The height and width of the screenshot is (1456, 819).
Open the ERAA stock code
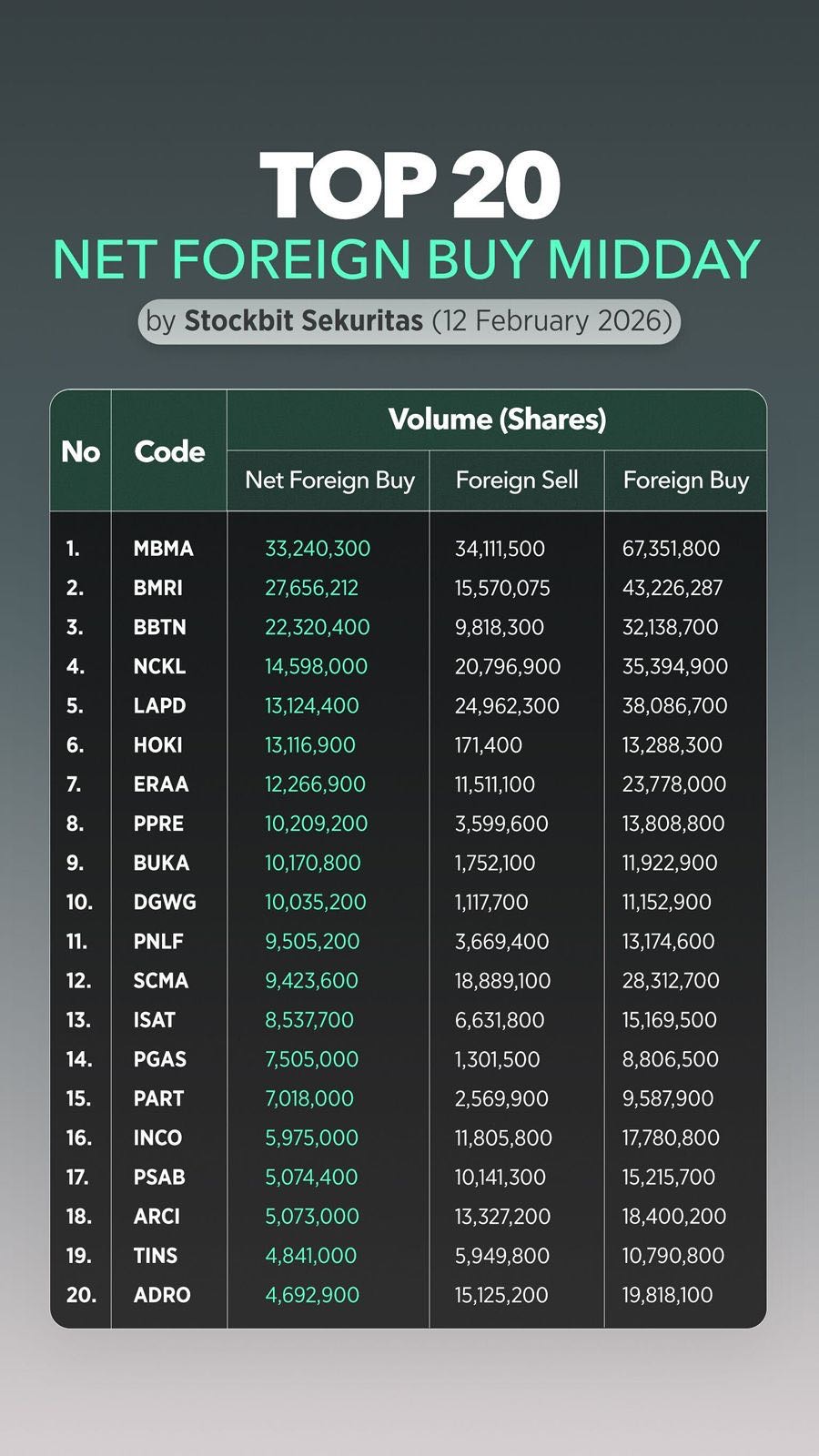tap(160, 784)
